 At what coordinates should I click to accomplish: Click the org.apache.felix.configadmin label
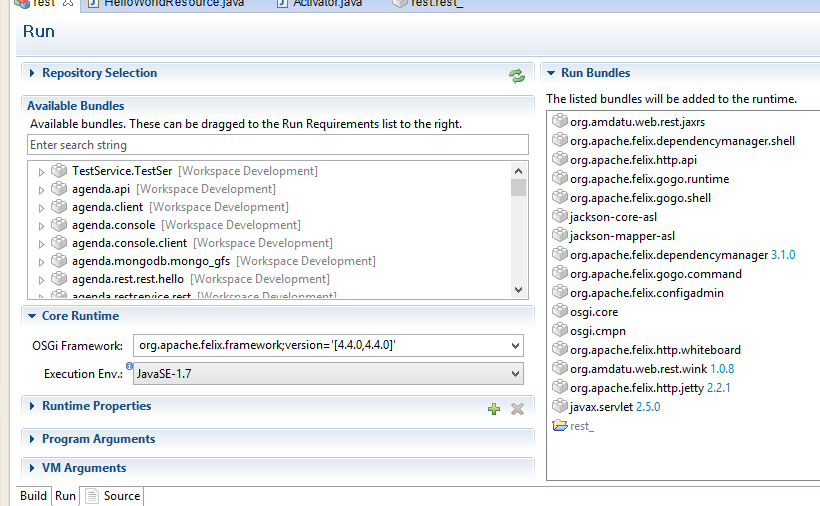[x=647, y=293]
